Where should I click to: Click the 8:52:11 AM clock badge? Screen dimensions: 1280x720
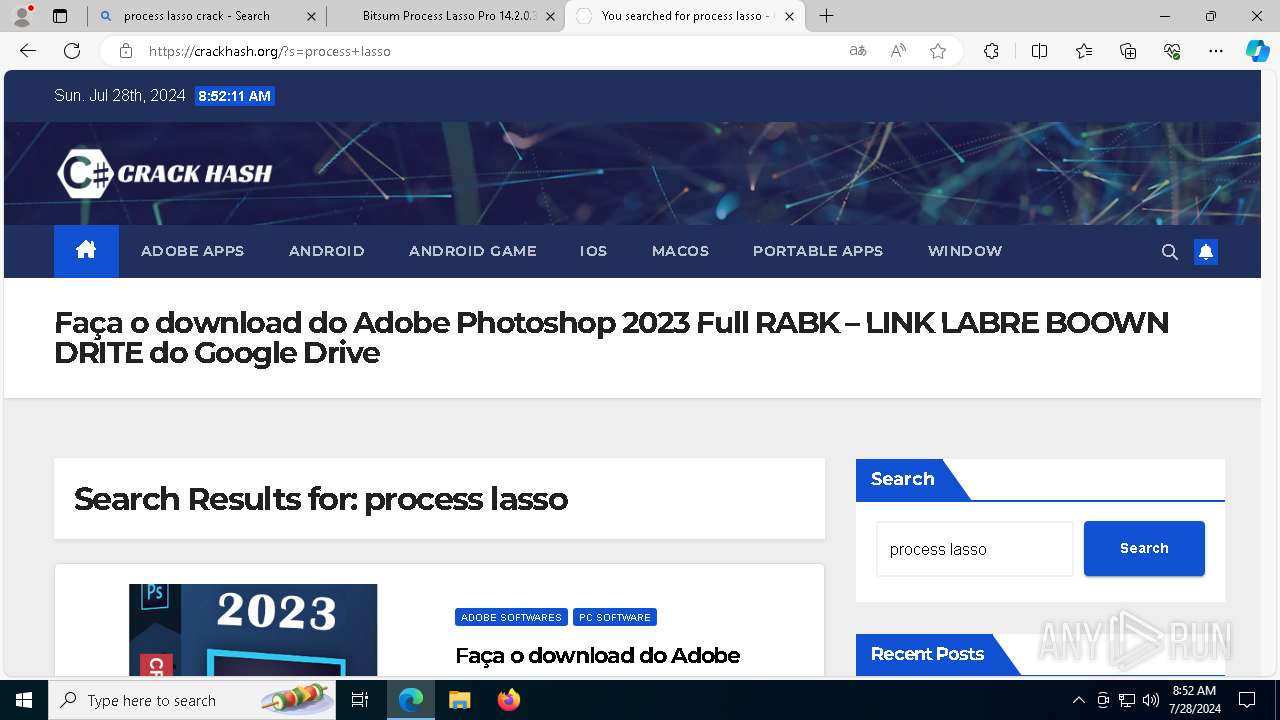click(234, 96)
